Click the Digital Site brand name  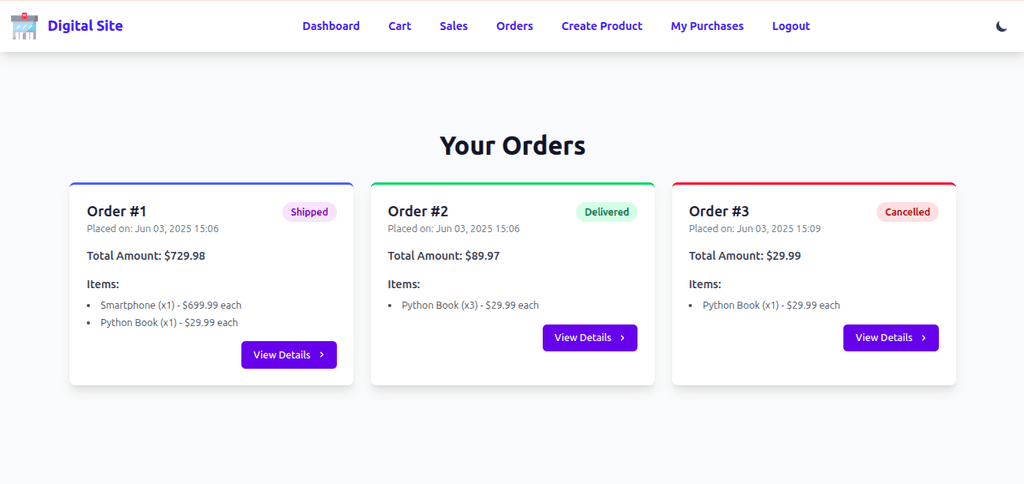coord(85,26)
